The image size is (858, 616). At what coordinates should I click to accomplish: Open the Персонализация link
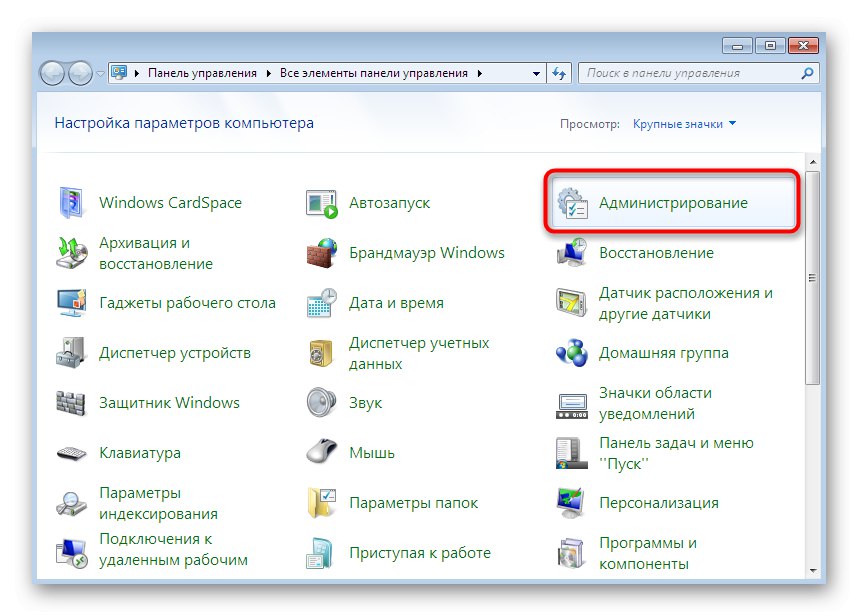pyautogui.click(x=659, y=503)
